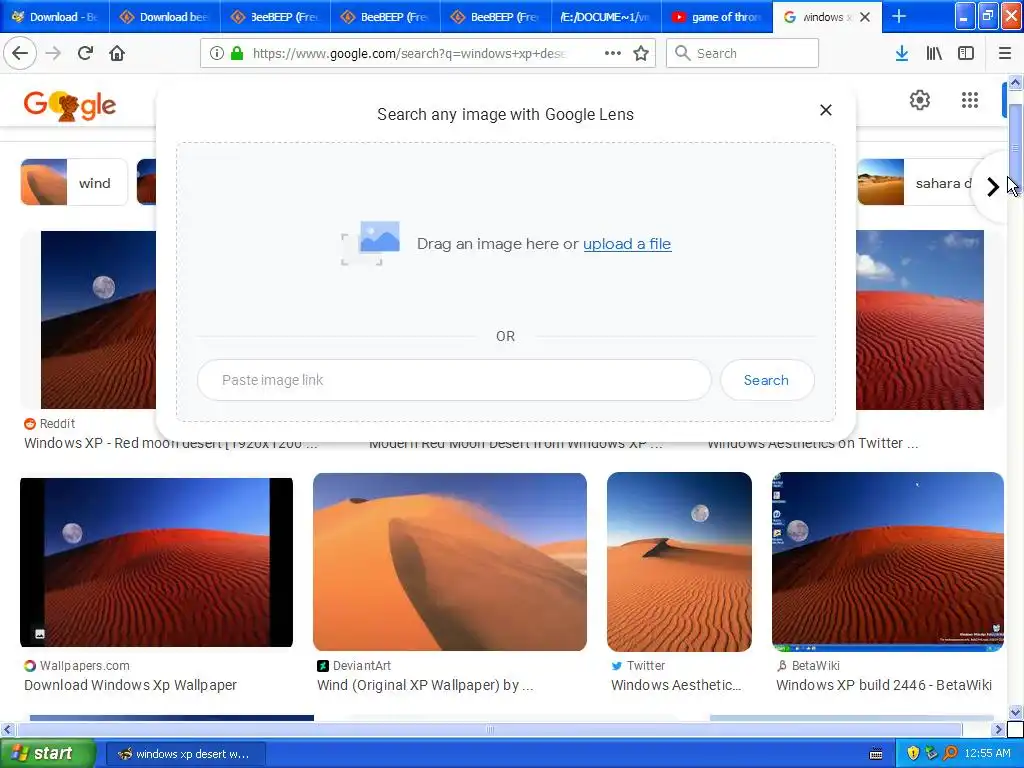Close the Google Lens dialog
Viewport: 1024px width, 768px height.
click(825, 110)
